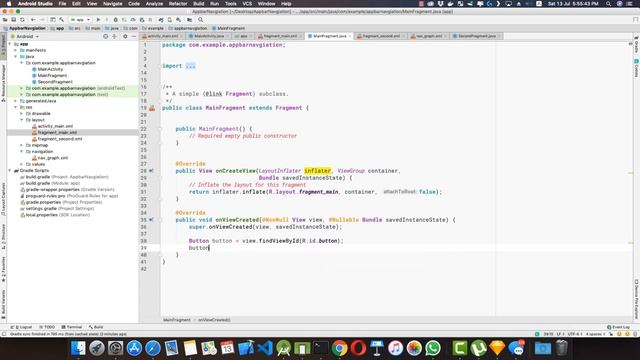The width and height of the screenshot is (640, 360).
Task: Hide the Project panel with minus icon
Action: (133, 36)
